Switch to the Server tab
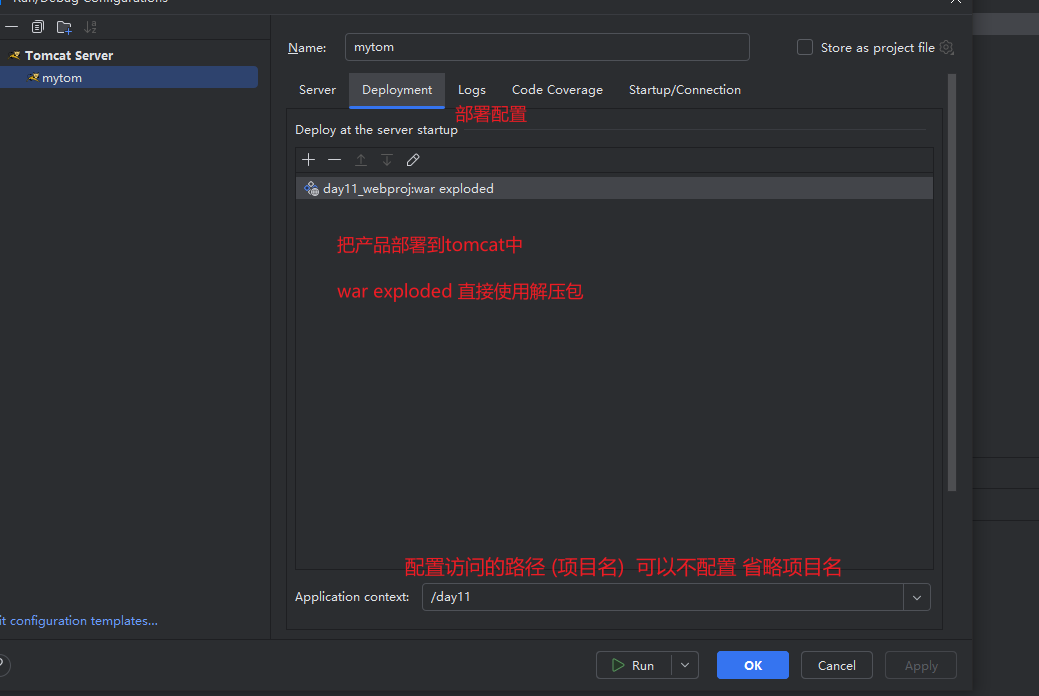 (317, 90)
